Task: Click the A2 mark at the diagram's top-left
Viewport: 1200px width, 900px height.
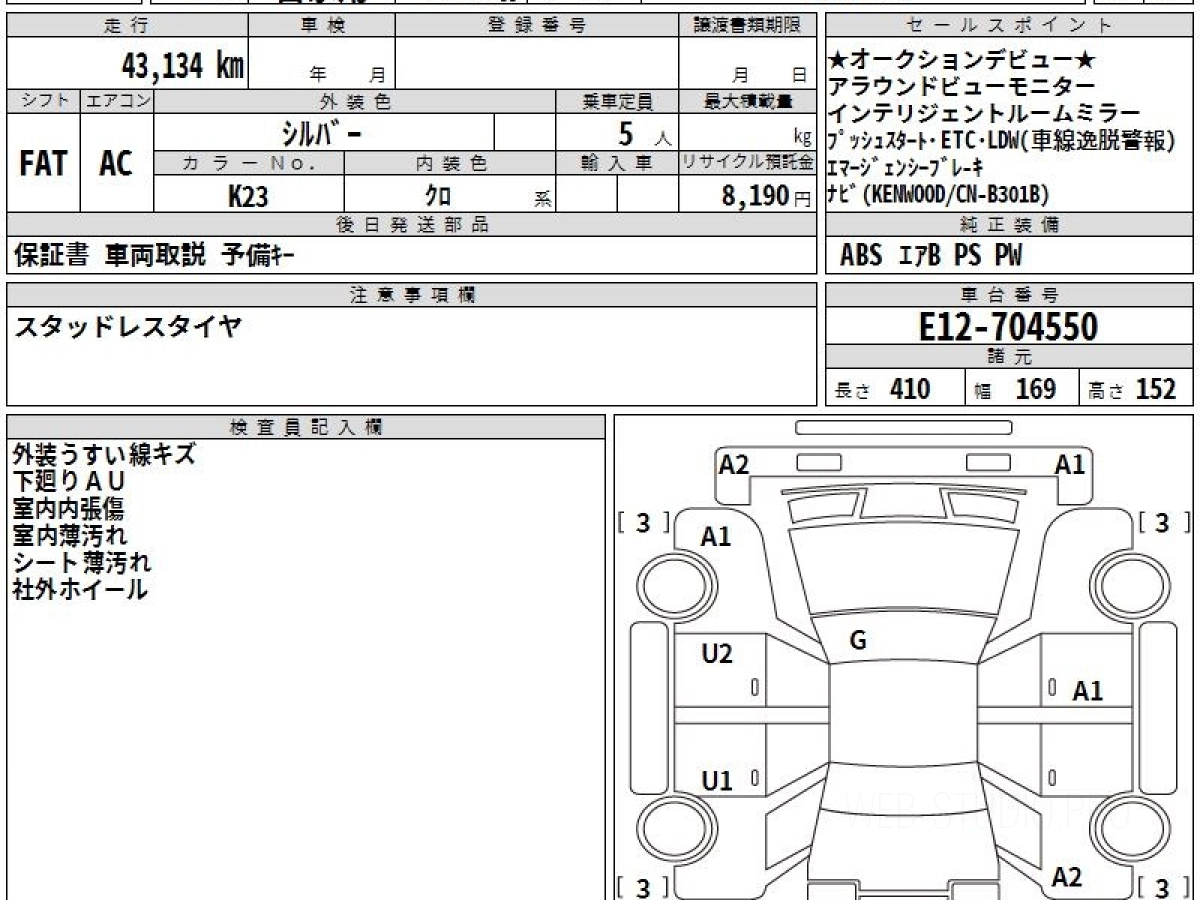Action: 734,464
